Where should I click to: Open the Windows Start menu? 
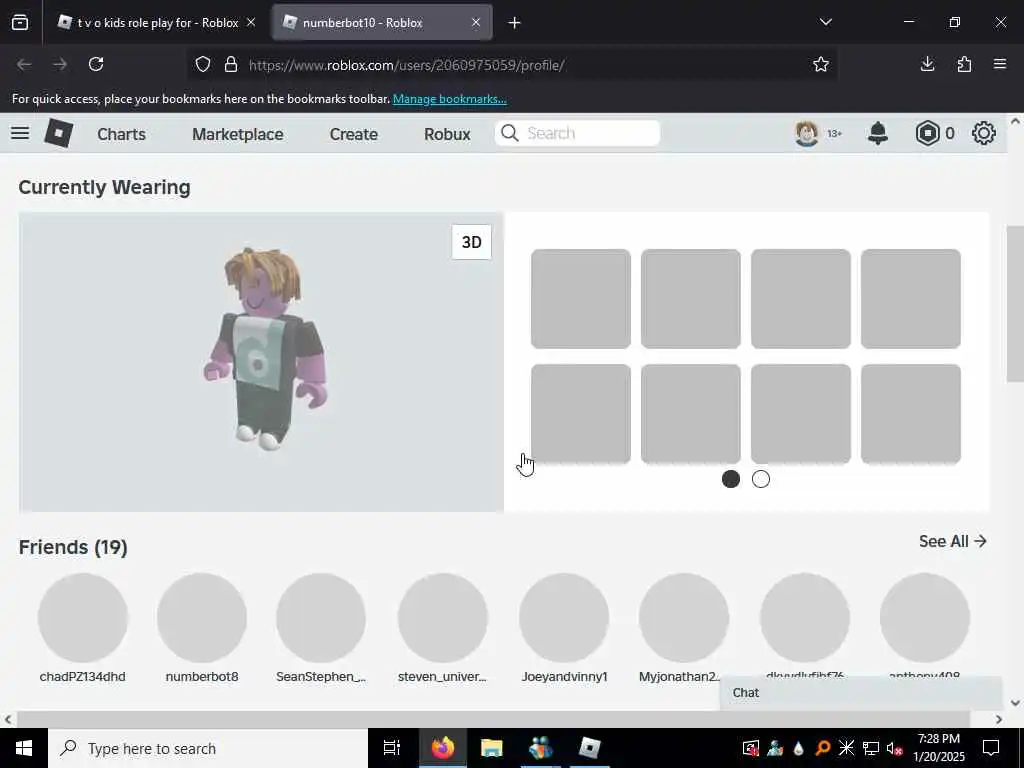coord(24,748)
